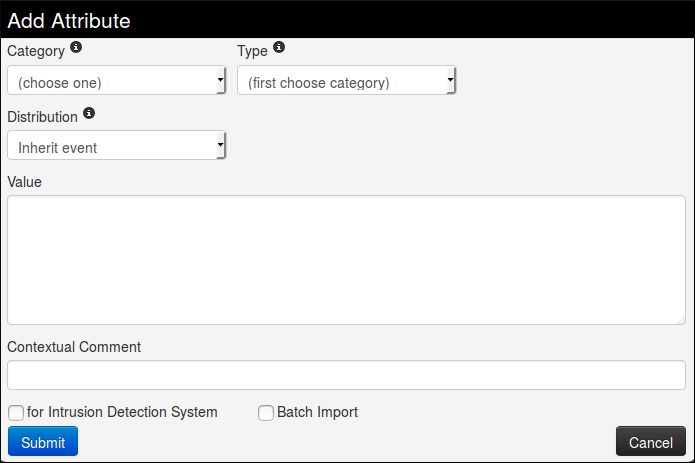Expand the Type dropdown list
Image resolution: width=695 pixels, height=463 pixels.
point(346,82)
